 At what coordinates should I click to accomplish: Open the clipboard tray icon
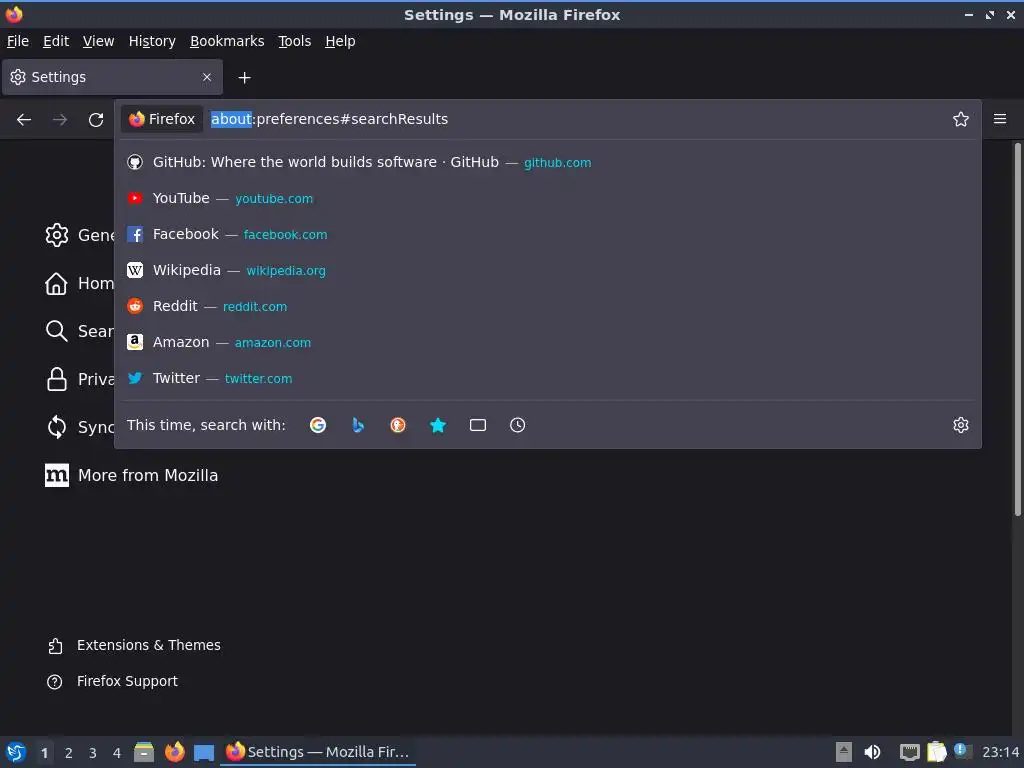[936, 752]
